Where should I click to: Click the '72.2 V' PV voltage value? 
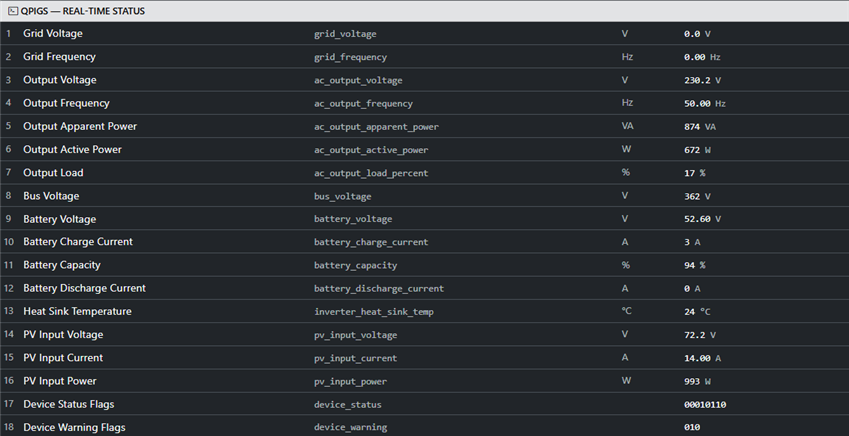tap(700, 335)
